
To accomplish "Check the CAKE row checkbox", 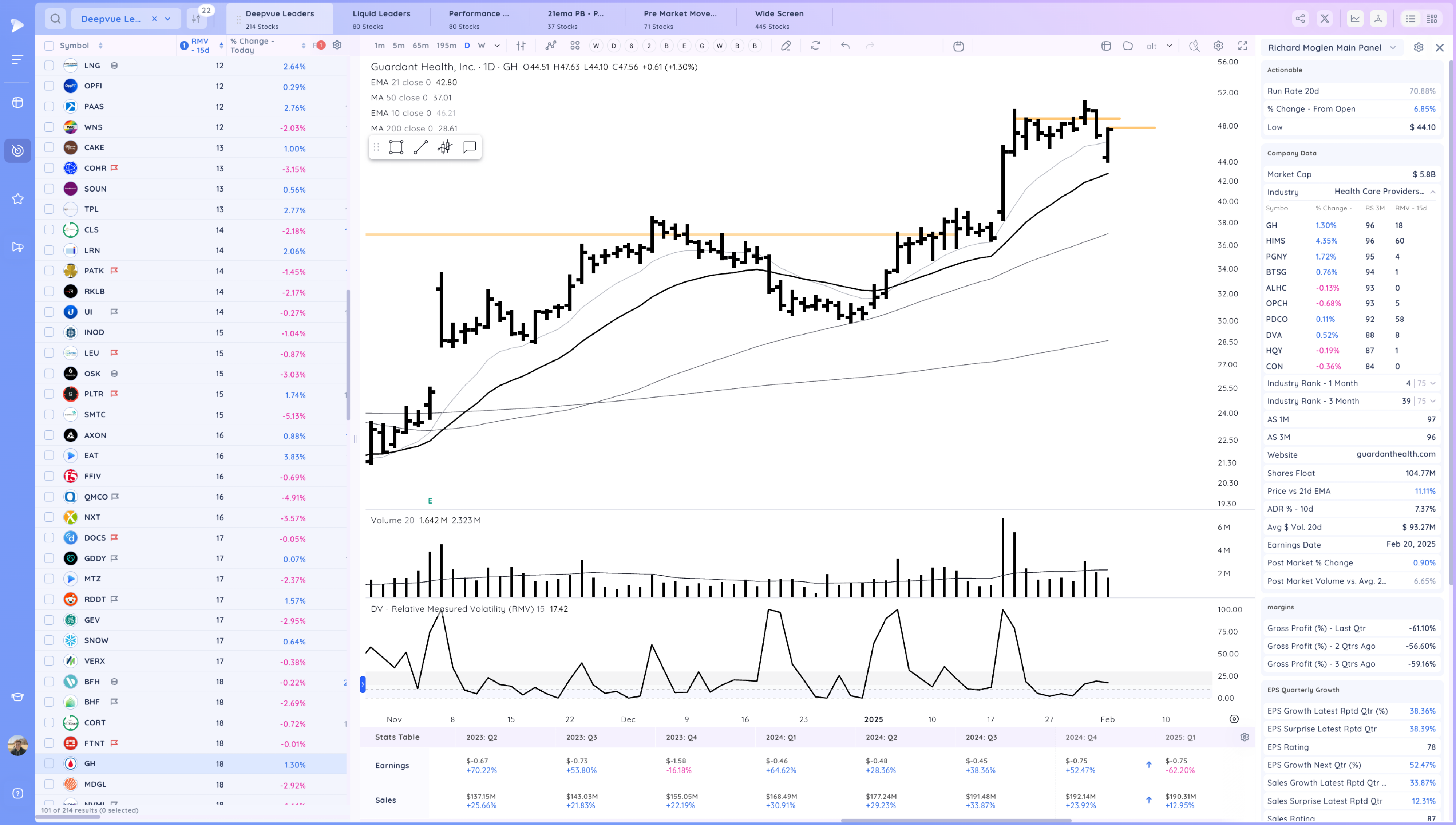I will pyautogui.click(x=49, y=147).
